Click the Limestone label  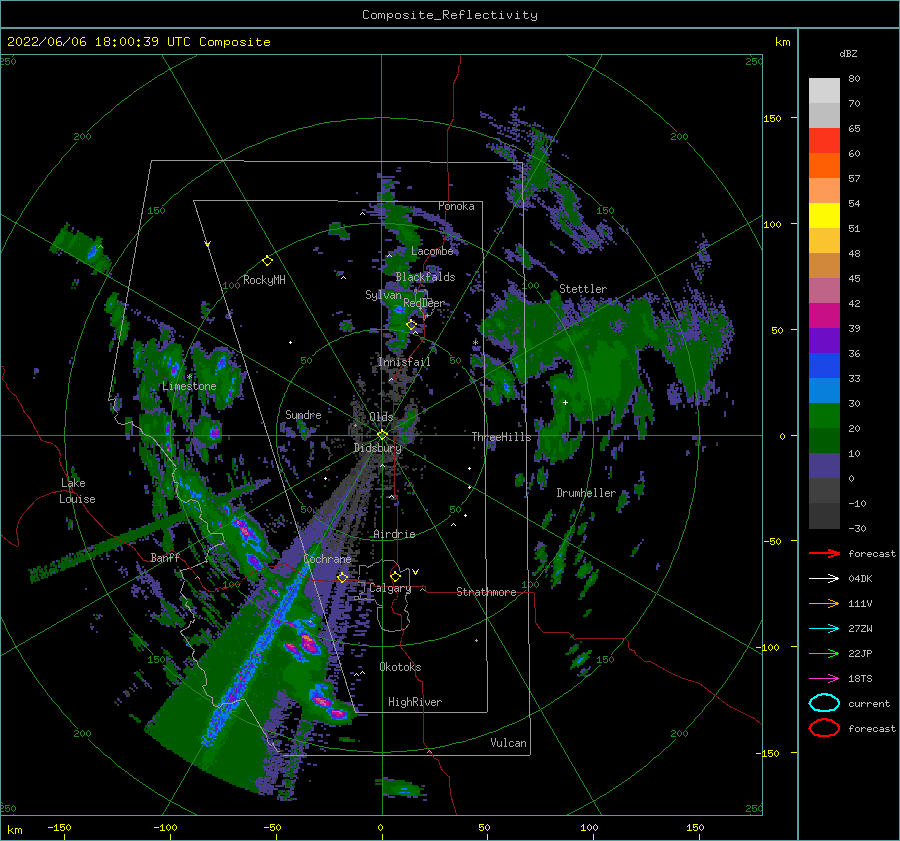[x=189, y=386]
